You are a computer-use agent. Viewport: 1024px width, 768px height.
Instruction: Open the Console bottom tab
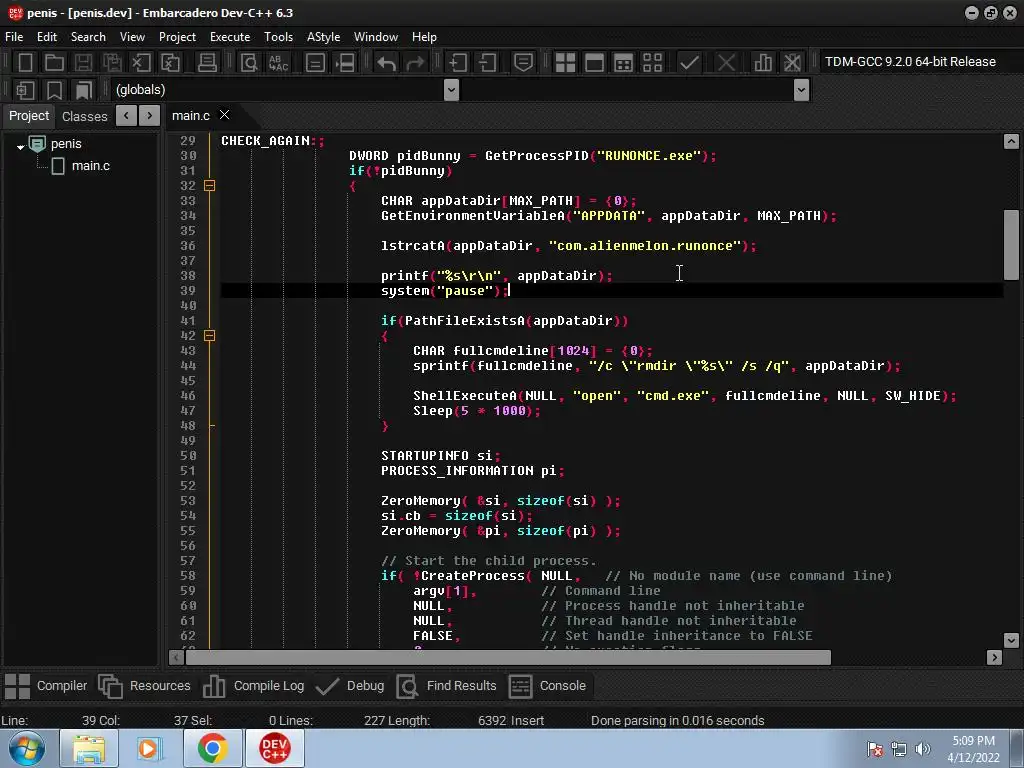click(x=547, y=686)
